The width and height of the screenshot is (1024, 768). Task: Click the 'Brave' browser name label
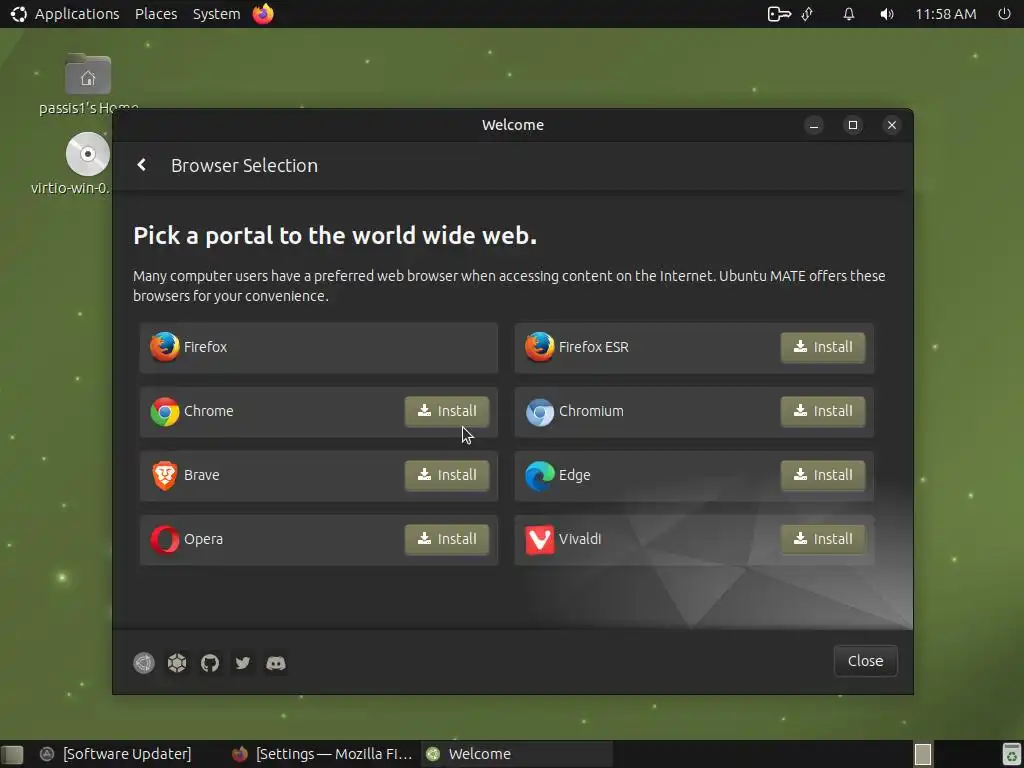coord(201,475)
